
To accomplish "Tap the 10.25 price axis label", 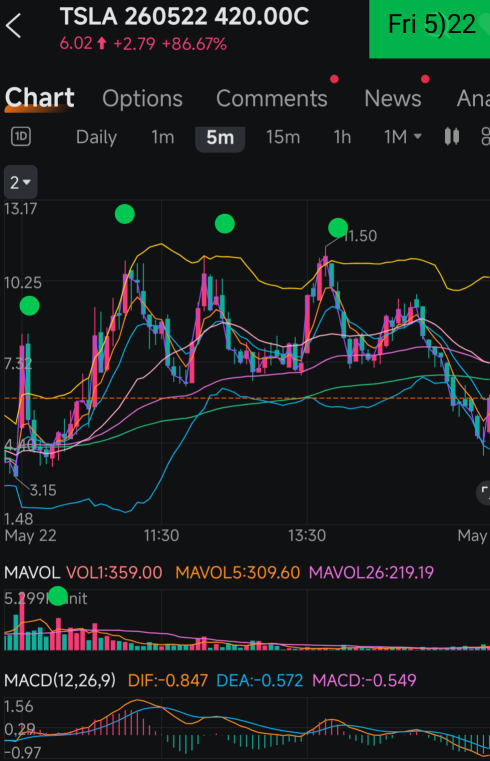I will coord(22,283).
